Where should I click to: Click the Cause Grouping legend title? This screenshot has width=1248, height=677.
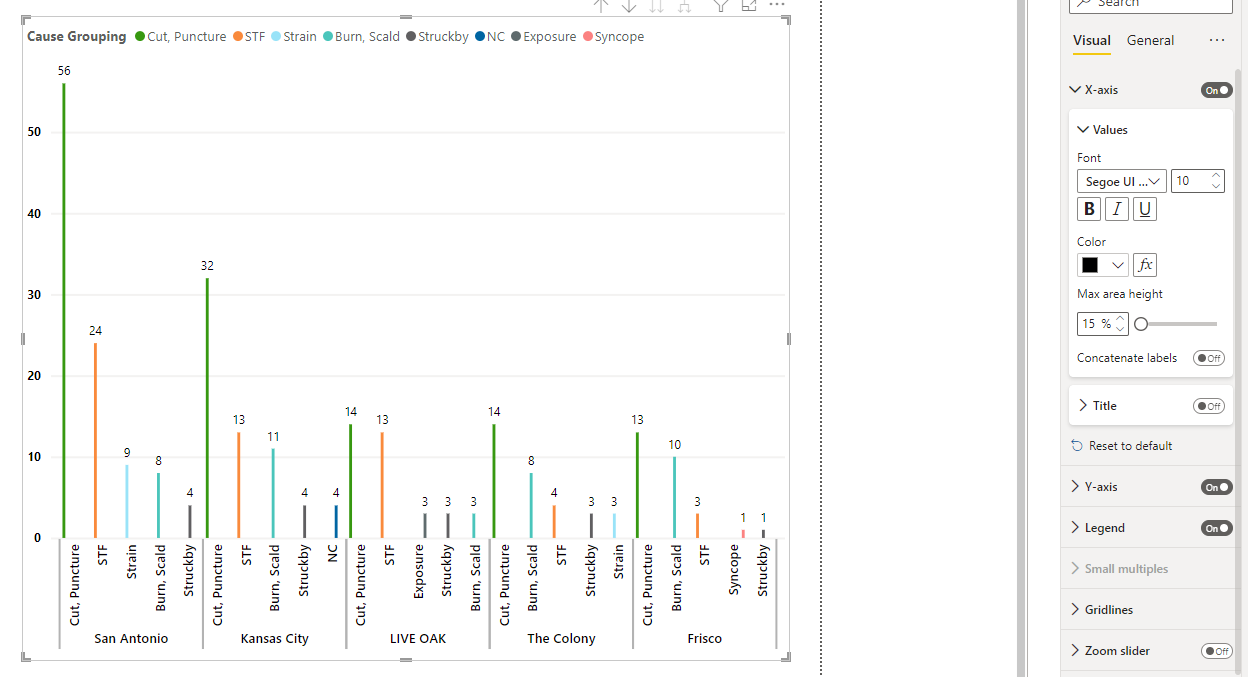click(x=77, y=37)
